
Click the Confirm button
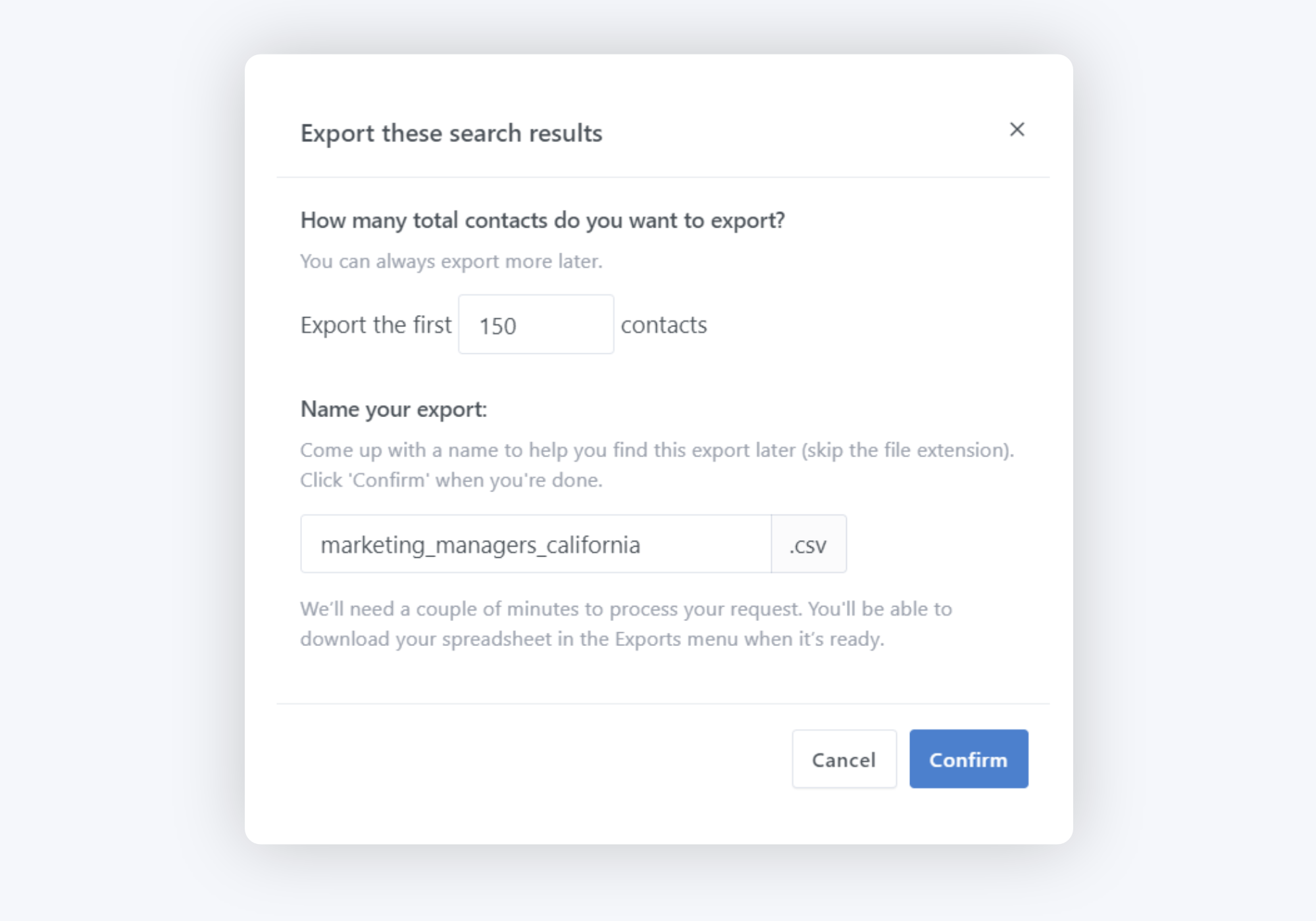point(969,759)
